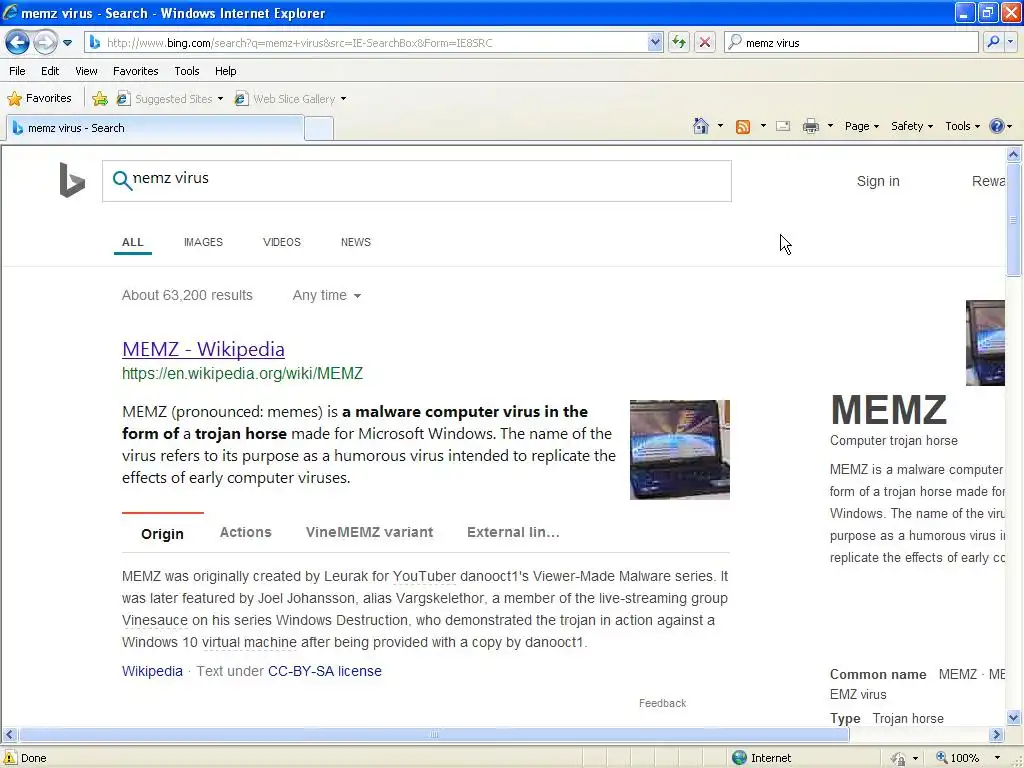Open the Any time filter dropdown
This screenshot has width=1024, height=768.
(327, 295)
